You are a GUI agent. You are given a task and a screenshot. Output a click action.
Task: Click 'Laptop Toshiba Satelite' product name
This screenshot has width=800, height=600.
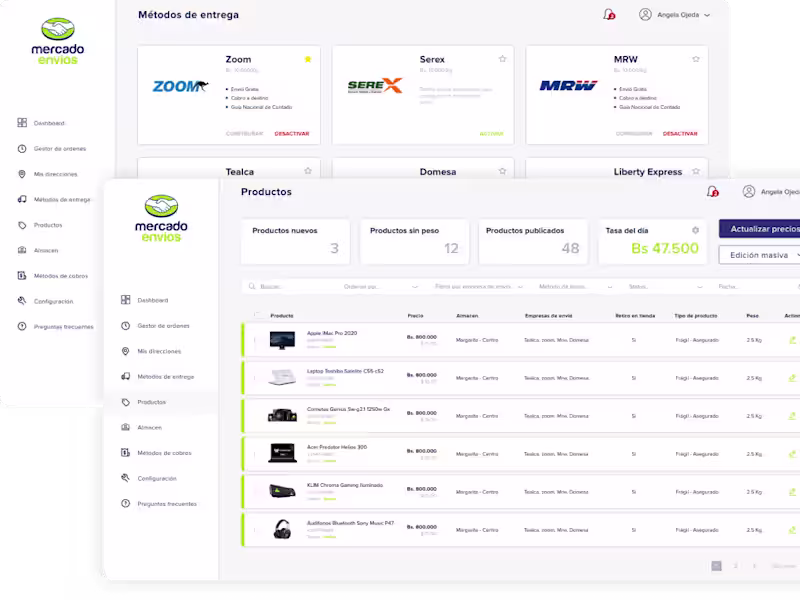pos(345,371)
